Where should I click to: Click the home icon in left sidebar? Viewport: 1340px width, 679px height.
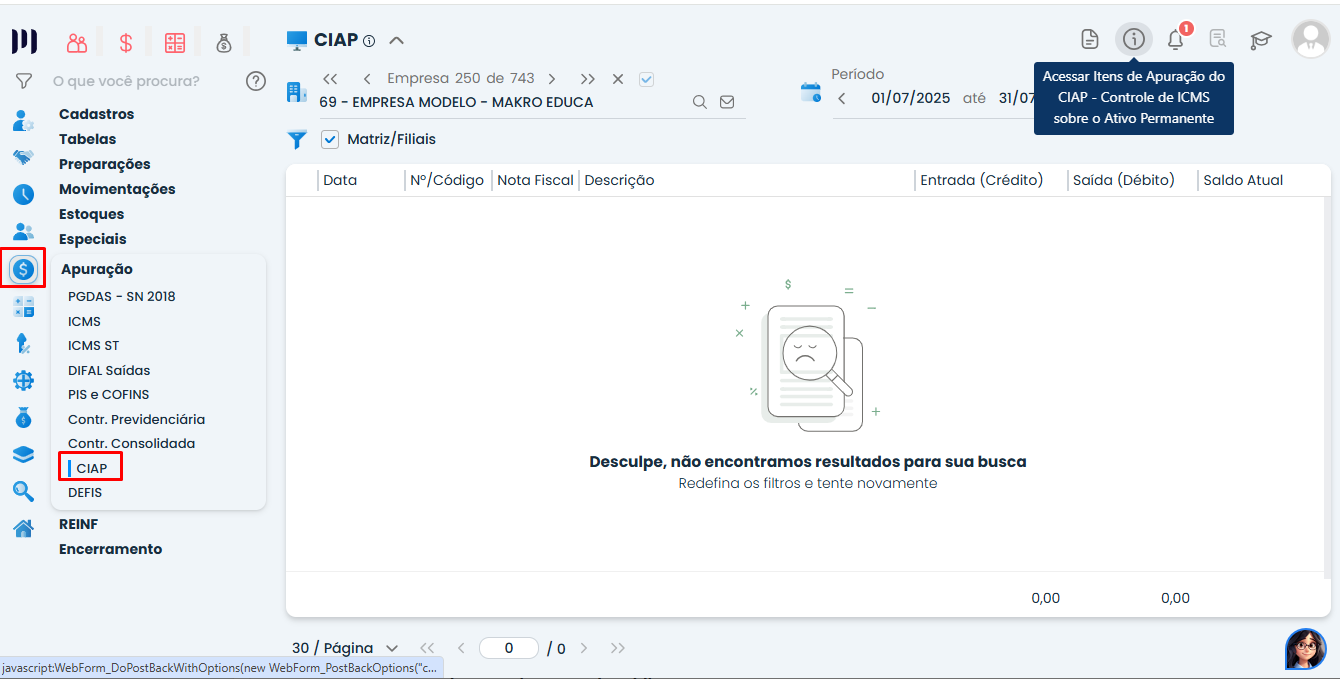click(23, 527)
